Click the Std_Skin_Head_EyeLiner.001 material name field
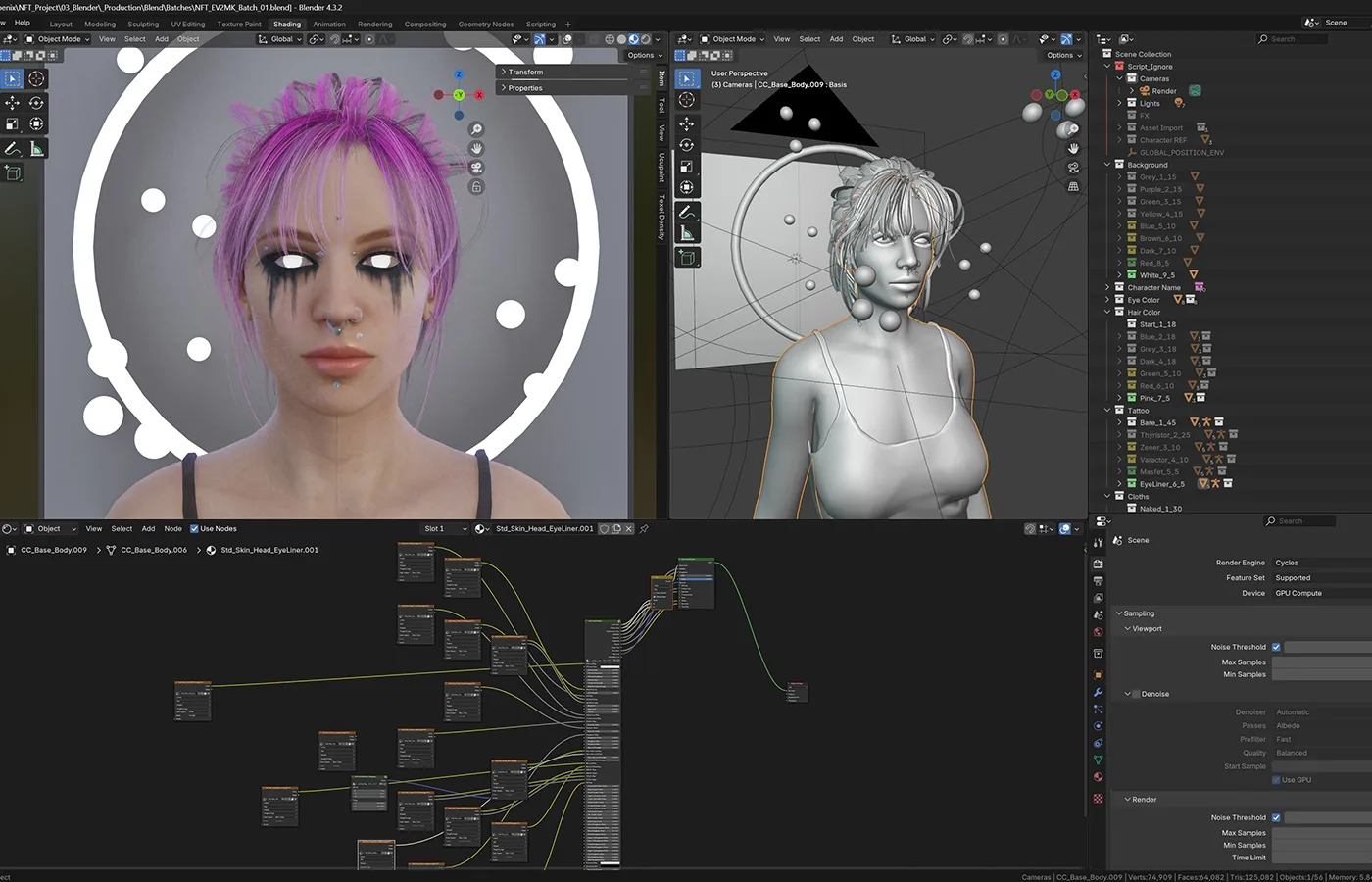The width and height of the screenshot is (1372, 882). (x=544, y=529)
